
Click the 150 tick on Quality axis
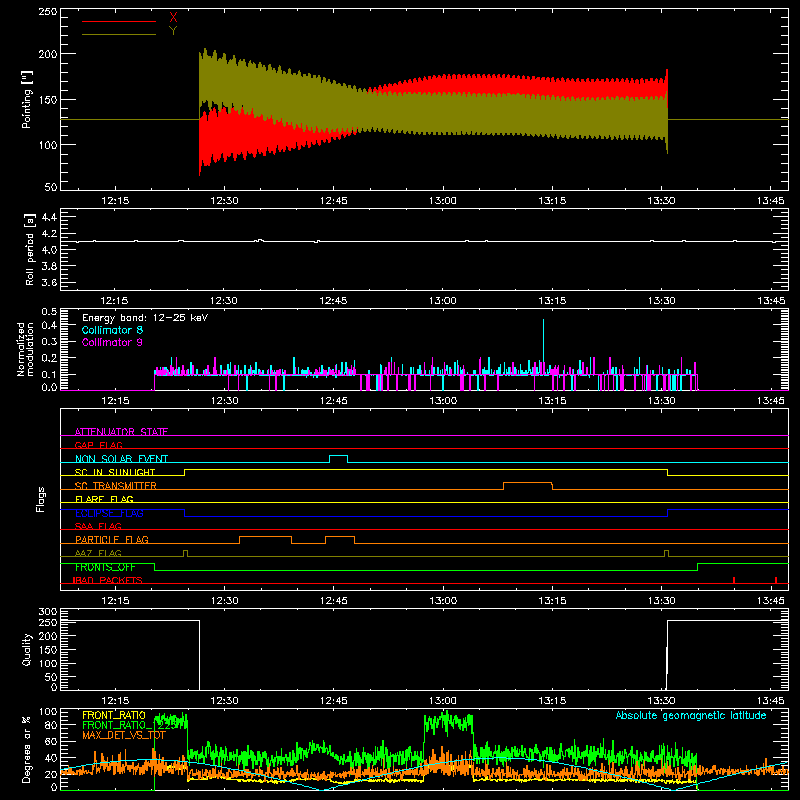click(x=48, y=650)
